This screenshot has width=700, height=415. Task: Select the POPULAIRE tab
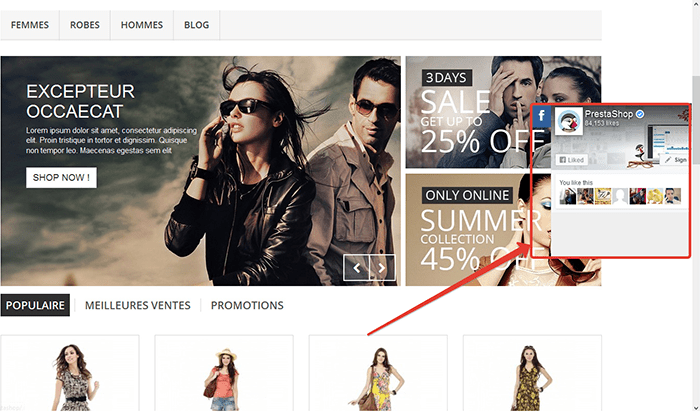tap(35, 305)
